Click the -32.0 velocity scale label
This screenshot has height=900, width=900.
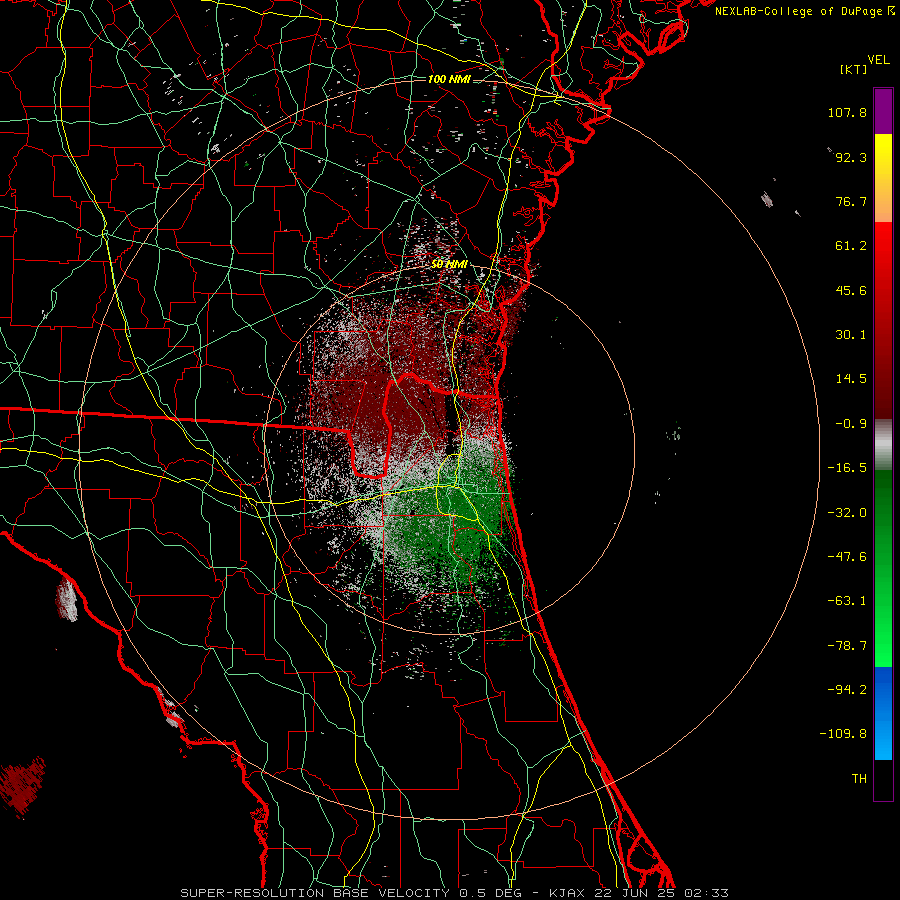(x=847, y=513)
